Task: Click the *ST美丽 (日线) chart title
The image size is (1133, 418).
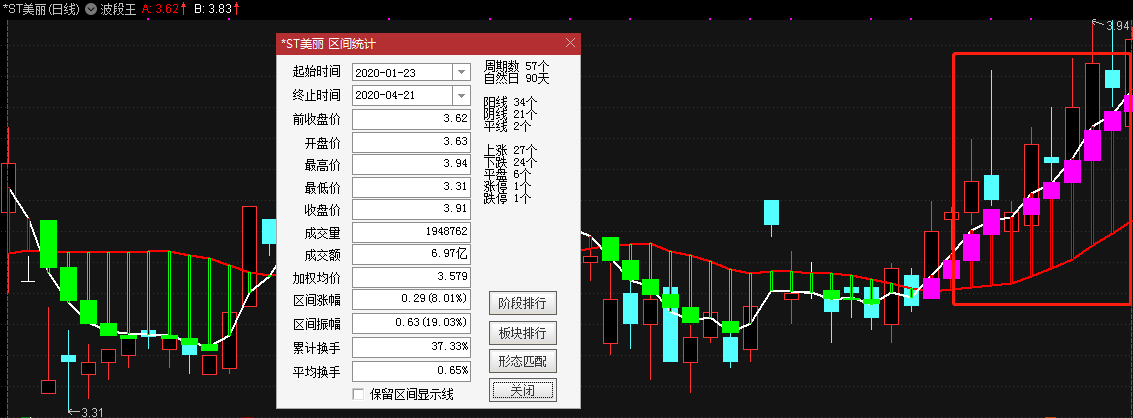Action: point(41,9)
